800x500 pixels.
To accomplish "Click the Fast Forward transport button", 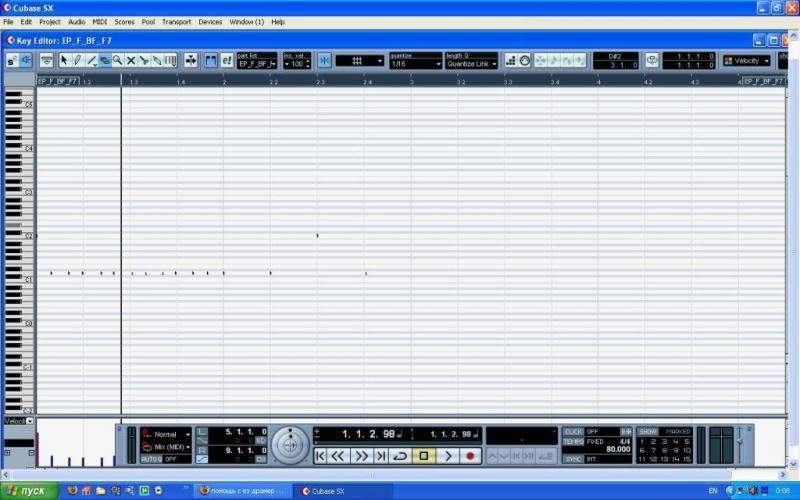I will [361, 456].
